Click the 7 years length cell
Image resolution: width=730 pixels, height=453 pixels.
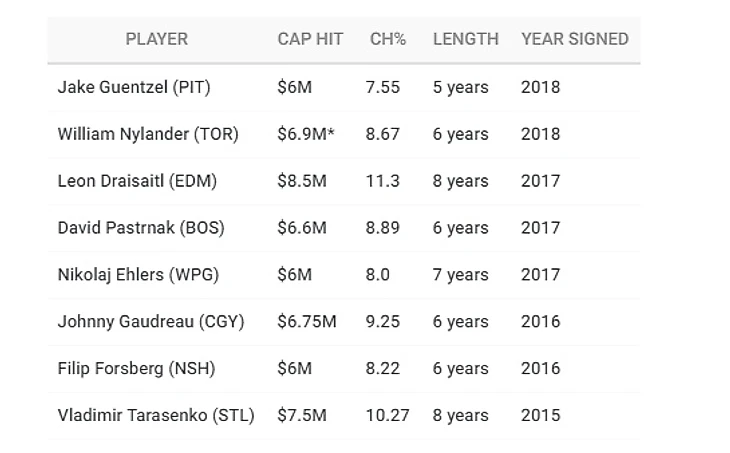[x=460, y=275]
